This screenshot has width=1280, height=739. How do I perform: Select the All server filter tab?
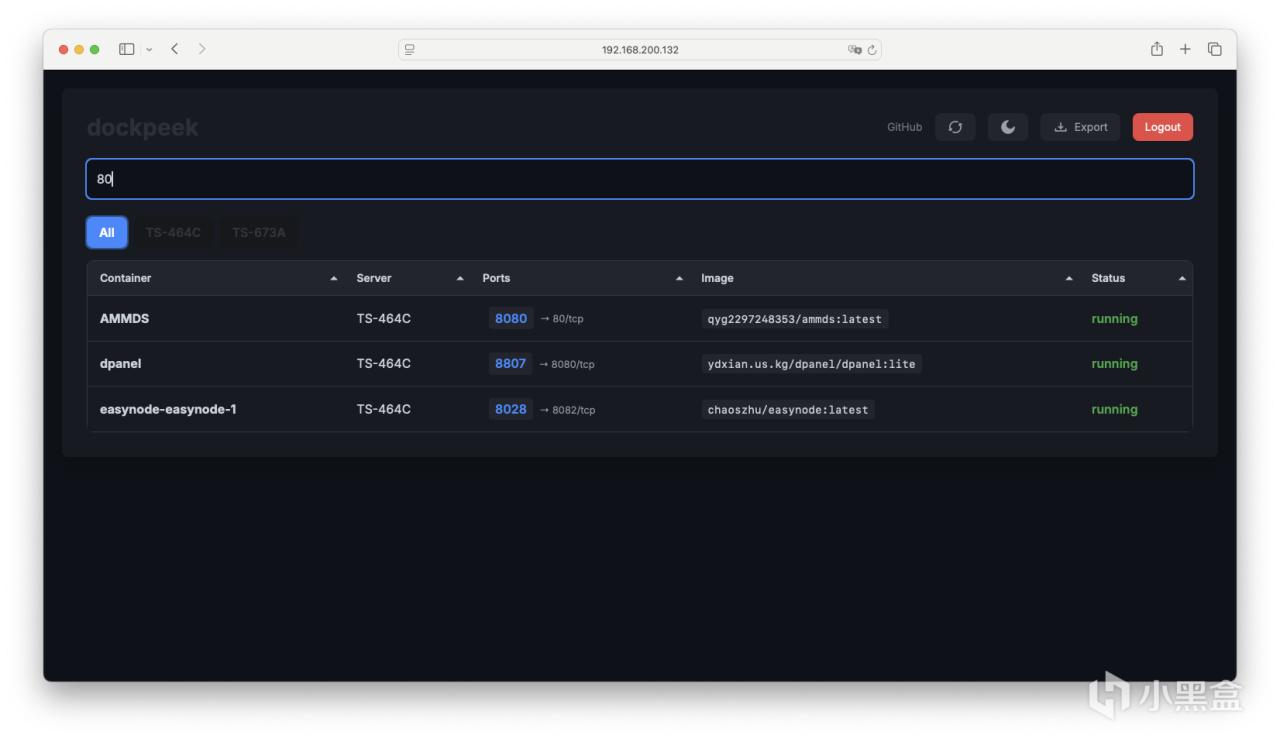point(107,233)
